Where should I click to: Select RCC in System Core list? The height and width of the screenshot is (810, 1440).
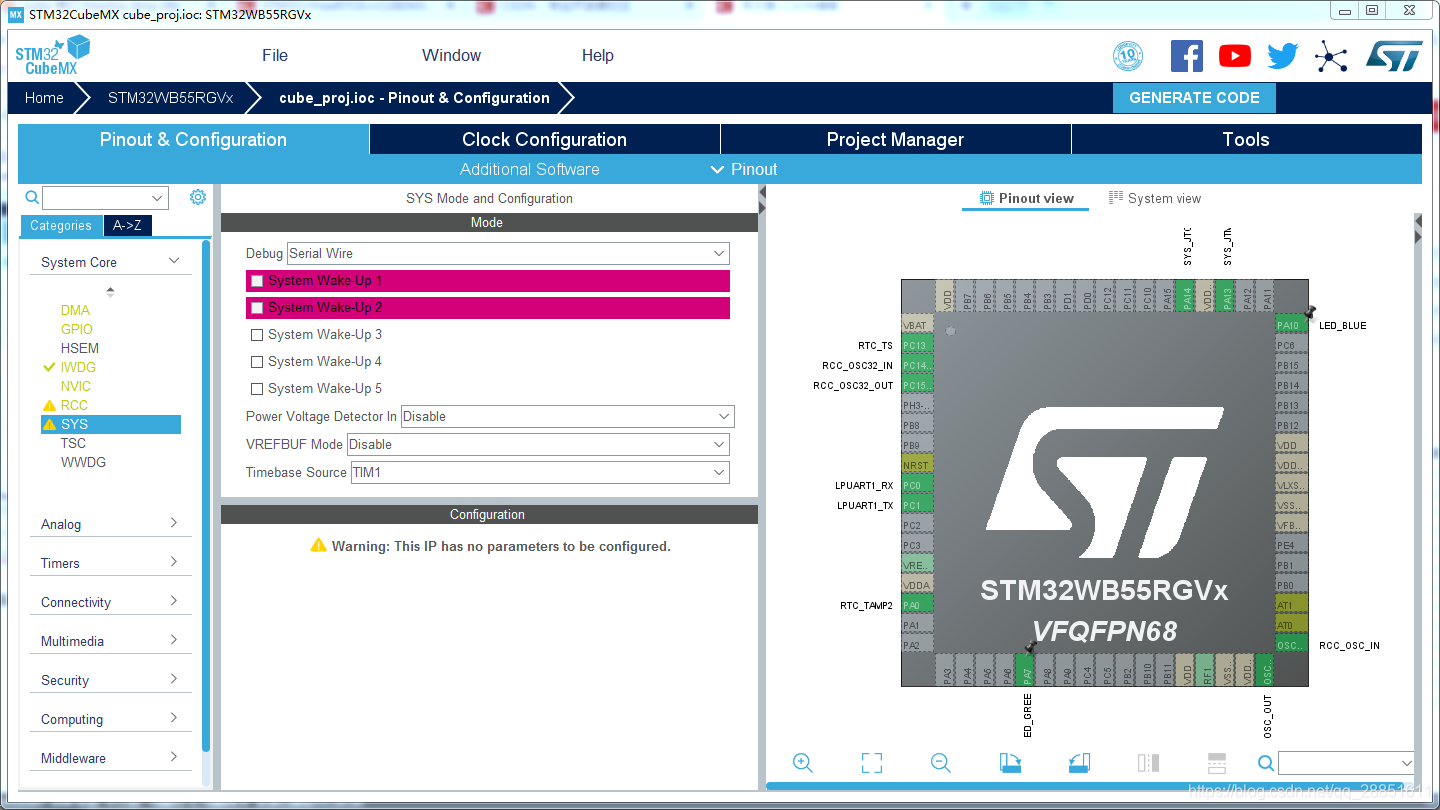[74, 405]
